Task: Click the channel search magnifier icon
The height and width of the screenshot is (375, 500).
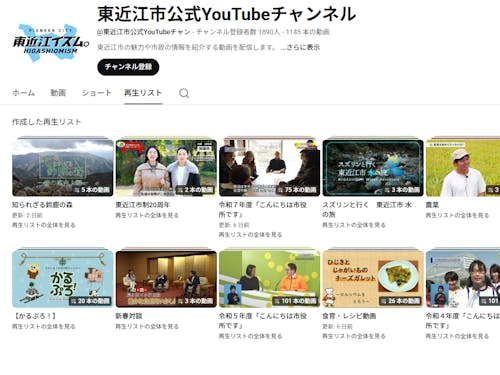Action: [x=184, y=93]
